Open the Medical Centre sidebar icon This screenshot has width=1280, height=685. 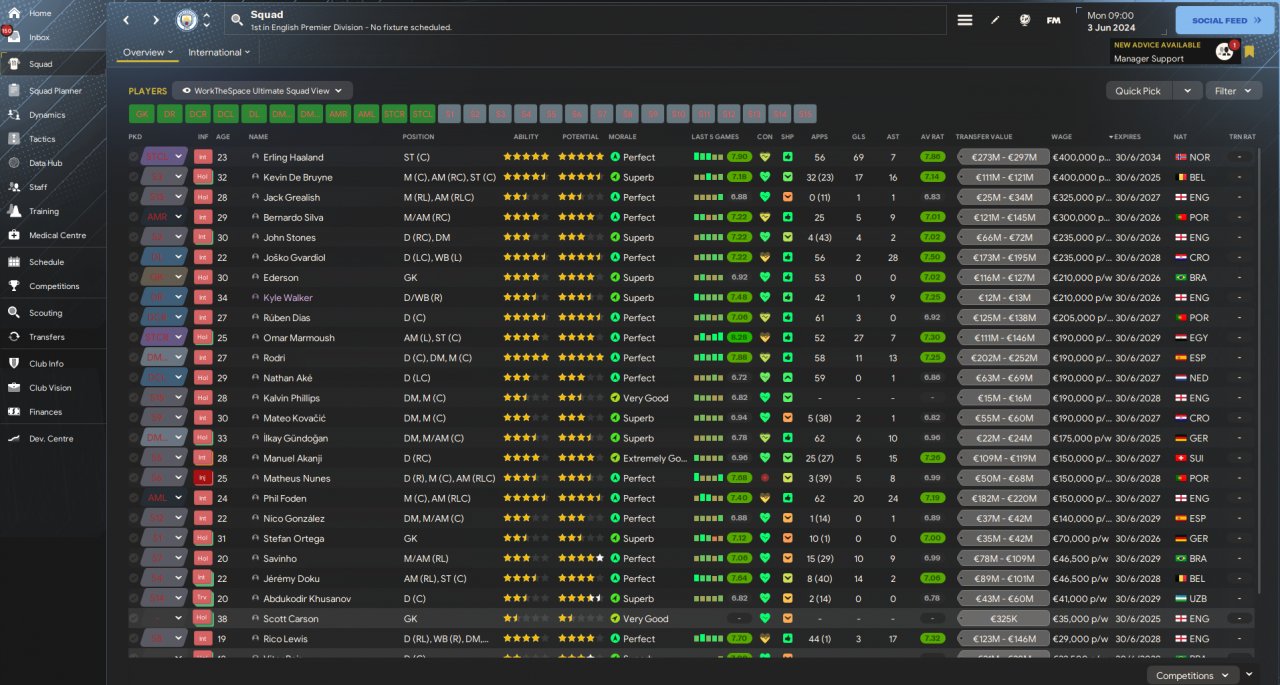pos(15,235)
